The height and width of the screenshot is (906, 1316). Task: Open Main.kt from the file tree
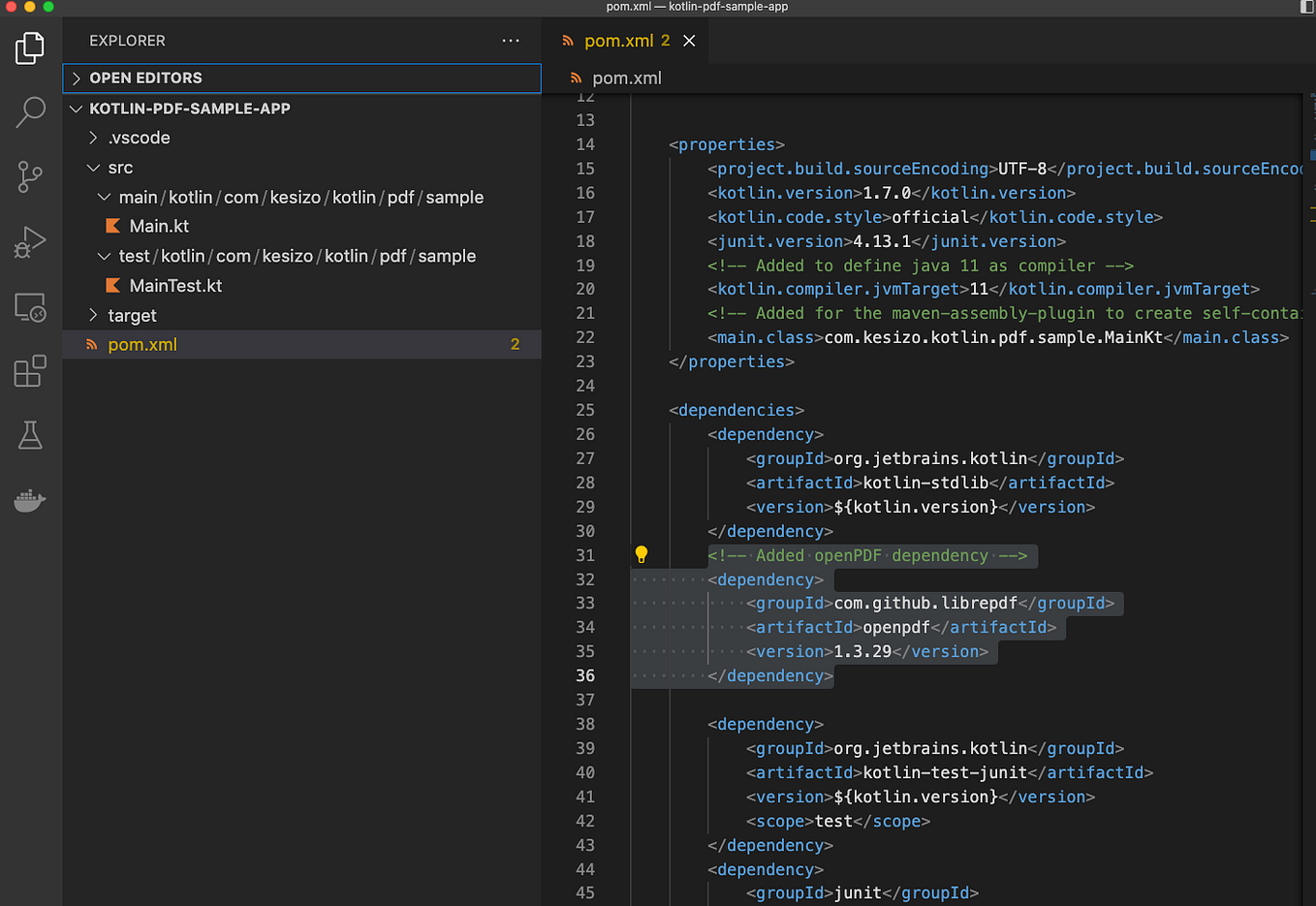[x=159, y=227]
